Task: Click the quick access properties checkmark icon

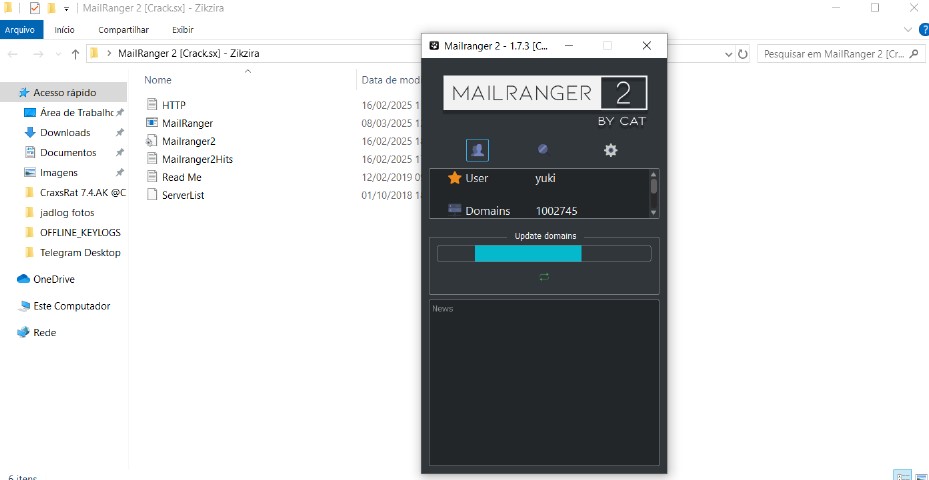Action: point(34,8)
